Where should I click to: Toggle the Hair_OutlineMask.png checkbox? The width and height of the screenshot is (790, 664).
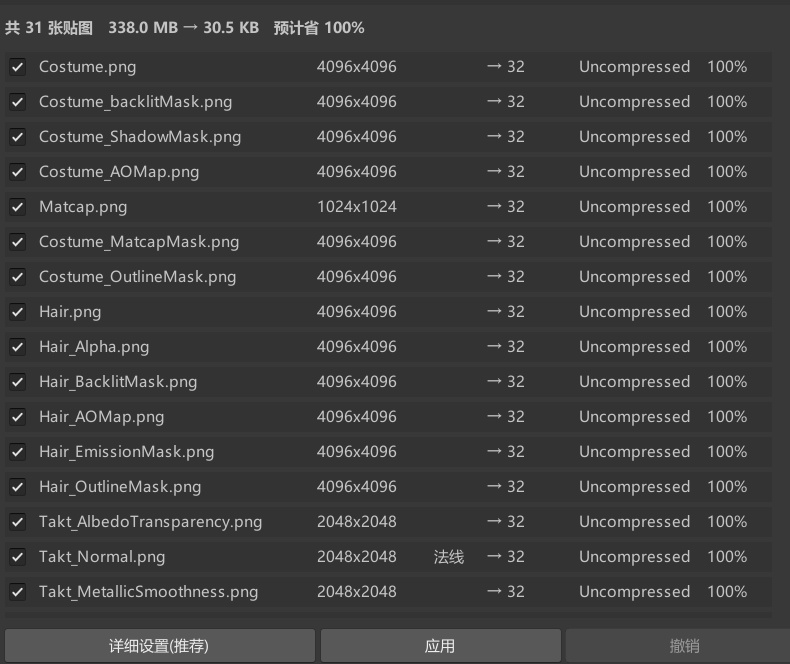18,487
